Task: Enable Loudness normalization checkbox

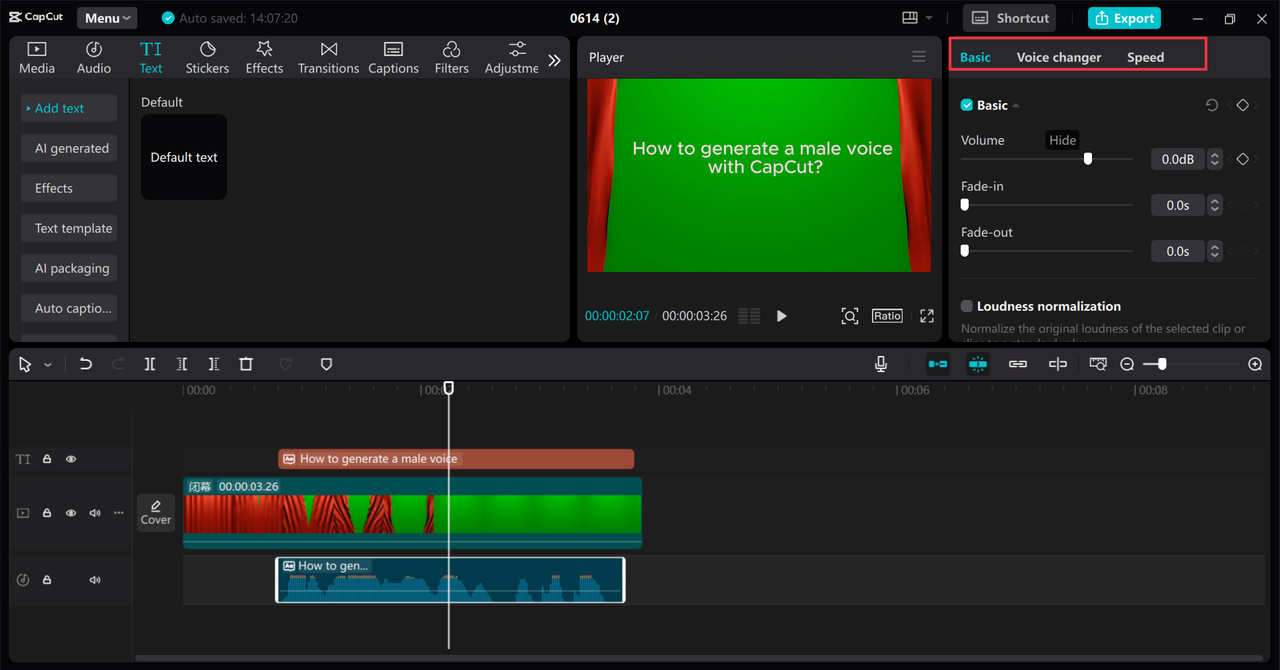Action: [x=967, y=306]
